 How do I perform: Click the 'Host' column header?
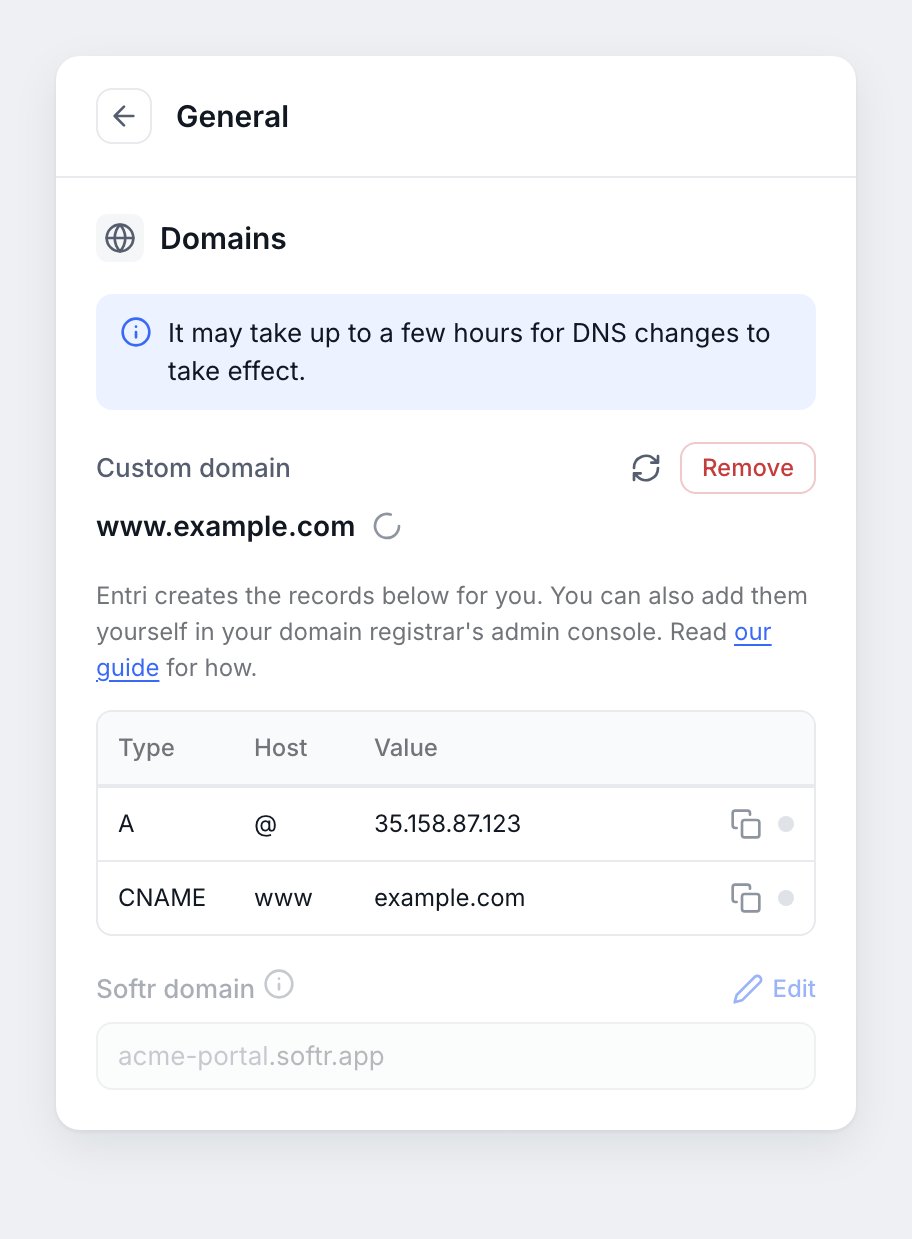pos(281,748)
